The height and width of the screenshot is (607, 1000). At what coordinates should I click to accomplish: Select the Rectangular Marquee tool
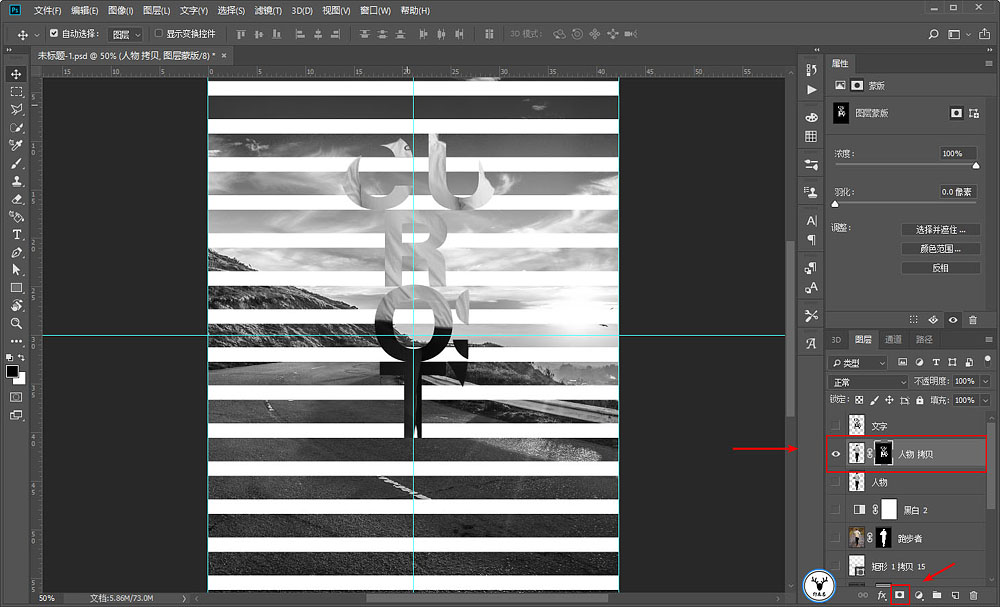pos(16,92)
